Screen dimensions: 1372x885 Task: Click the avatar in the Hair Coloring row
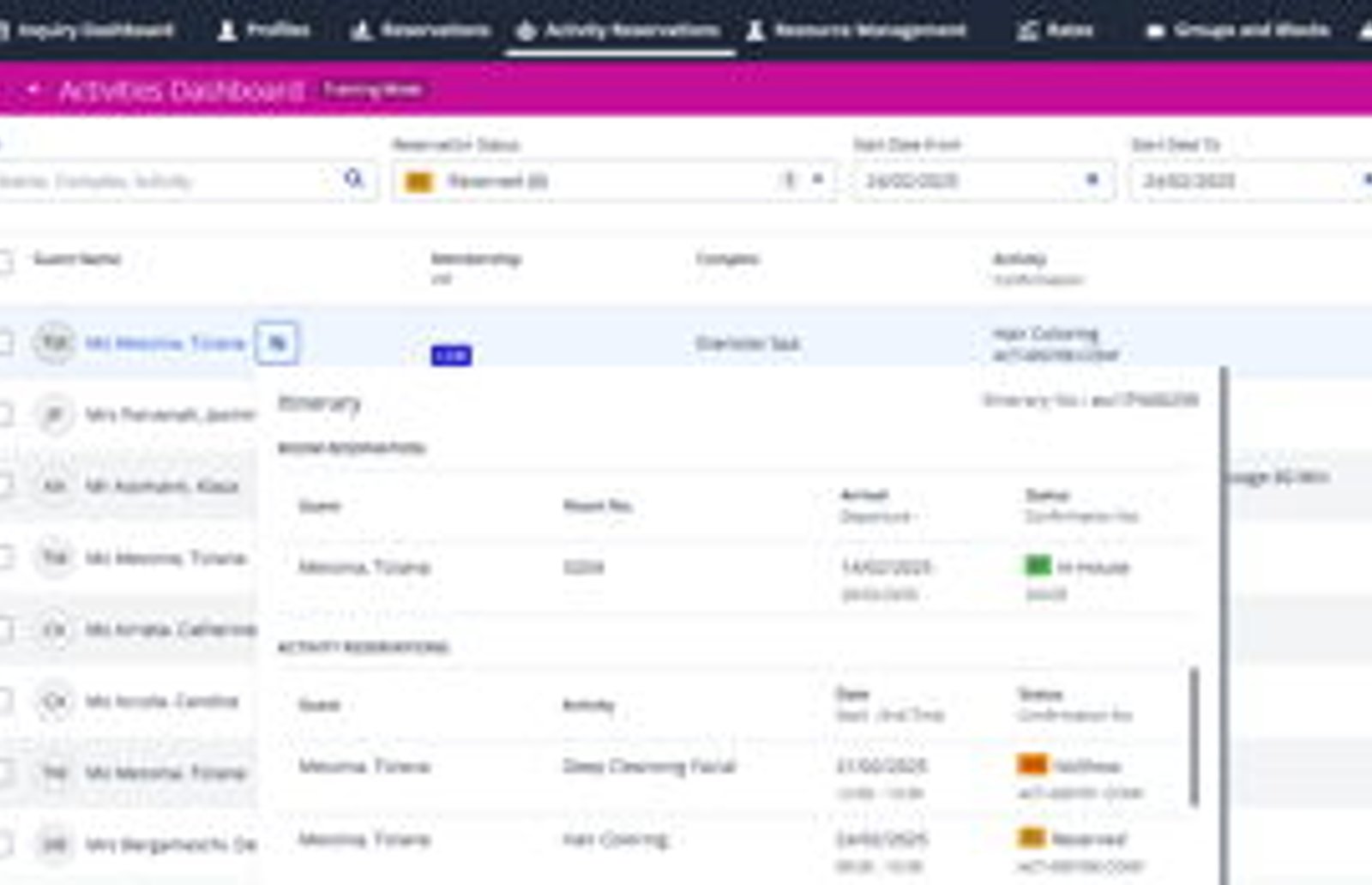point(54,343)
